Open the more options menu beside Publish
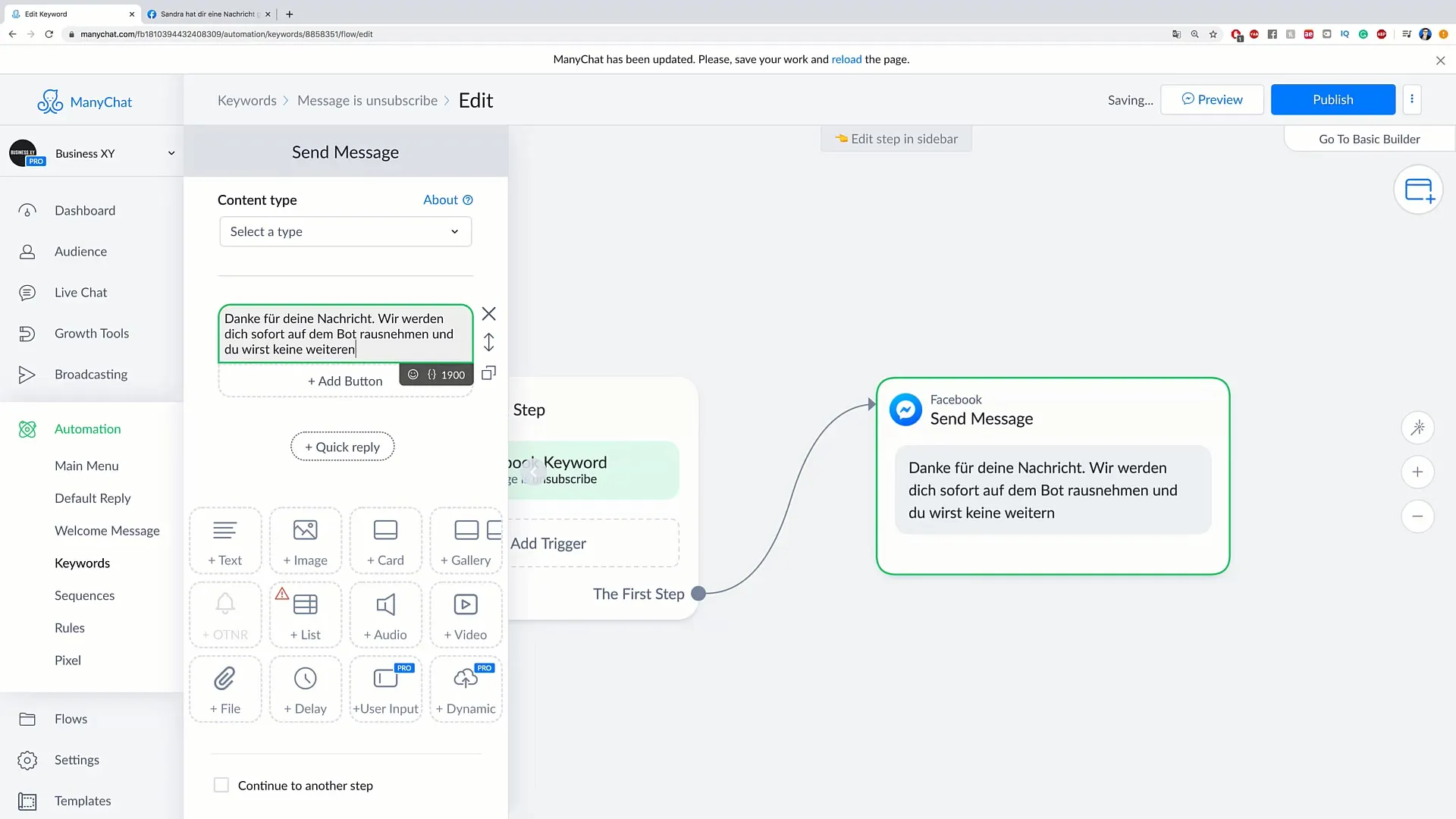 (1412, 99)
